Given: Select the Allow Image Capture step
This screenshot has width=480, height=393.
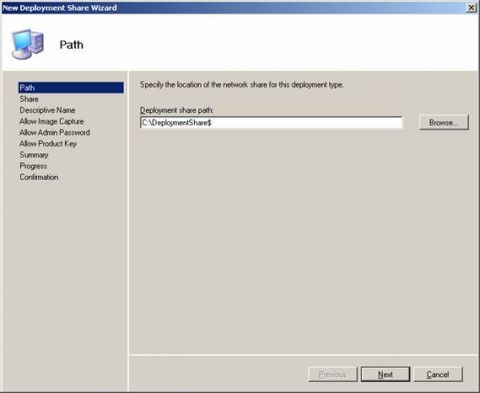Looking at the screenshot, I should pos(52,121).
